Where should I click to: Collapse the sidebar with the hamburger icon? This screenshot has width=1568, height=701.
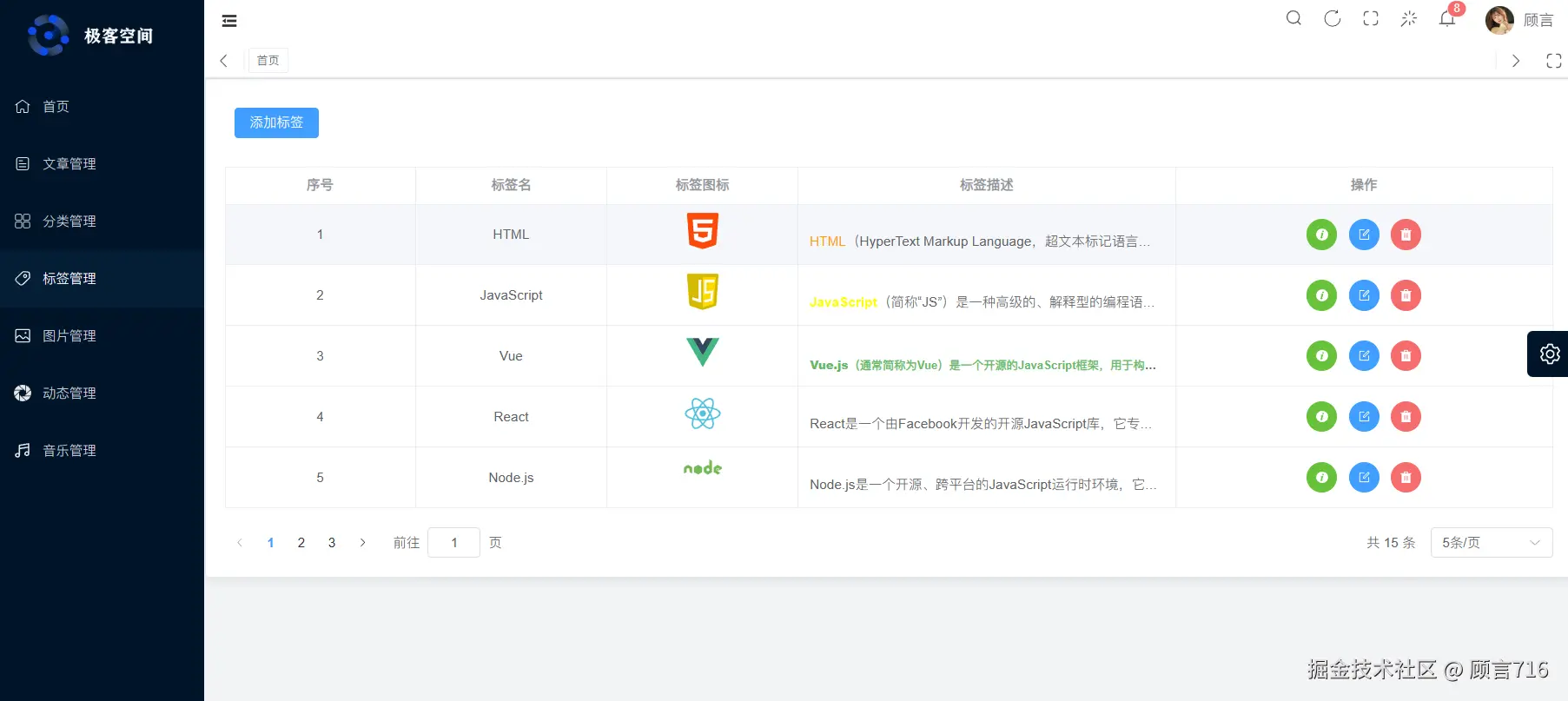tap(229, 21)
